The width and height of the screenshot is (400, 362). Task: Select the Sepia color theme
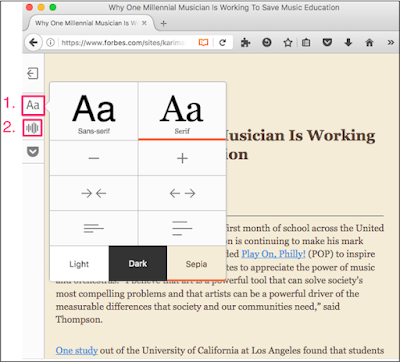tap(197, 264)
